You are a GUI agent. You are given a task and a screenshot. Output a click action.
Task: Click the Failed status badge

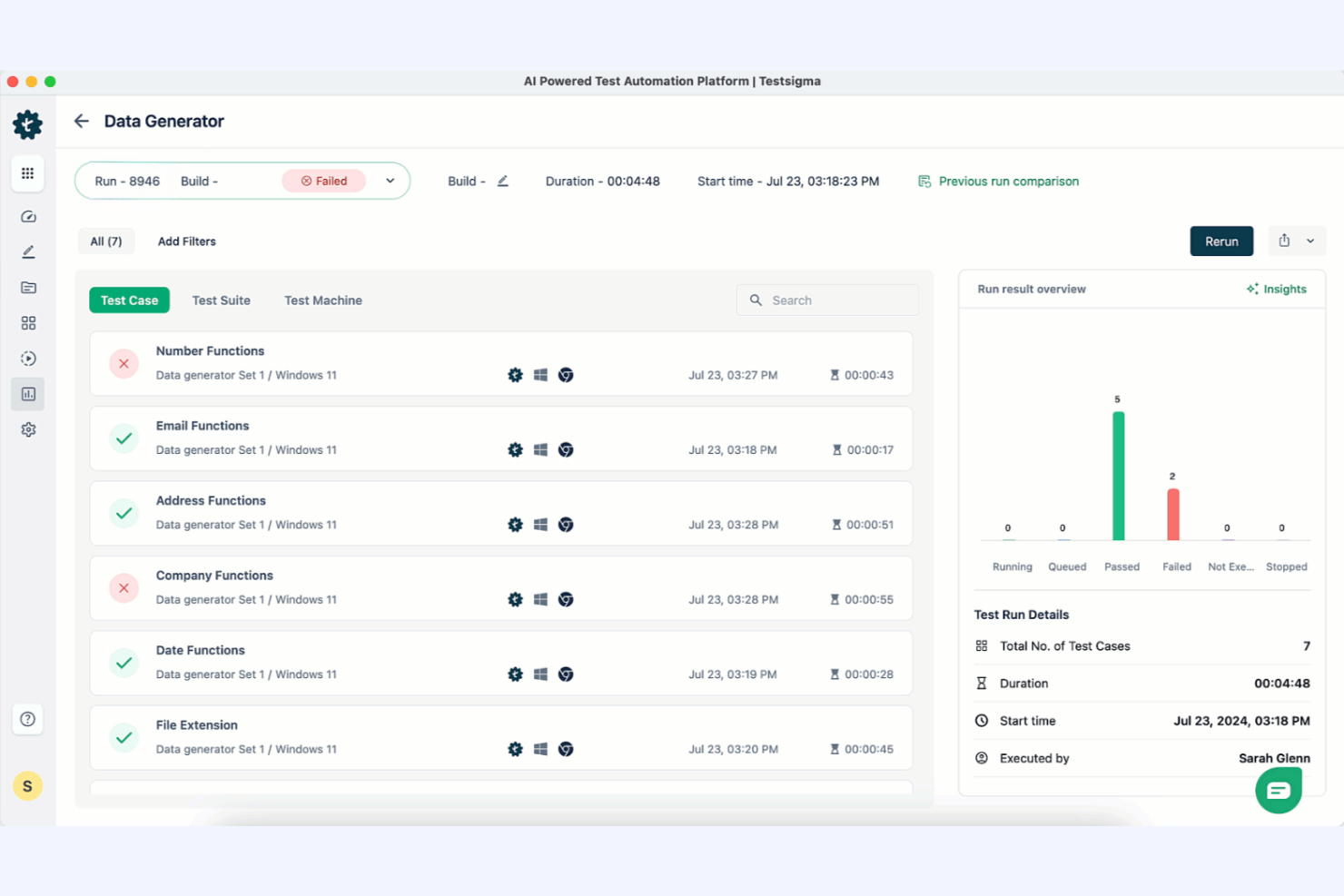coord(323,181)
